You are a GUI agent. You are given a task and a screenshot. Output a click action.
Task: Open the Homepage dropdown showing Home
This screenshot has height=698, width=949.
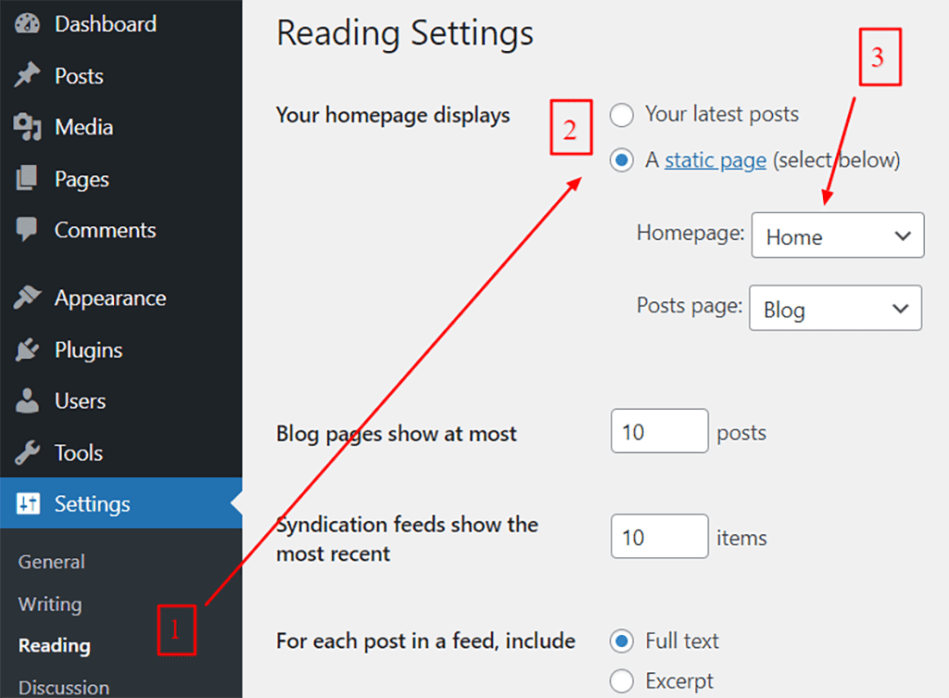pos(837,237)
